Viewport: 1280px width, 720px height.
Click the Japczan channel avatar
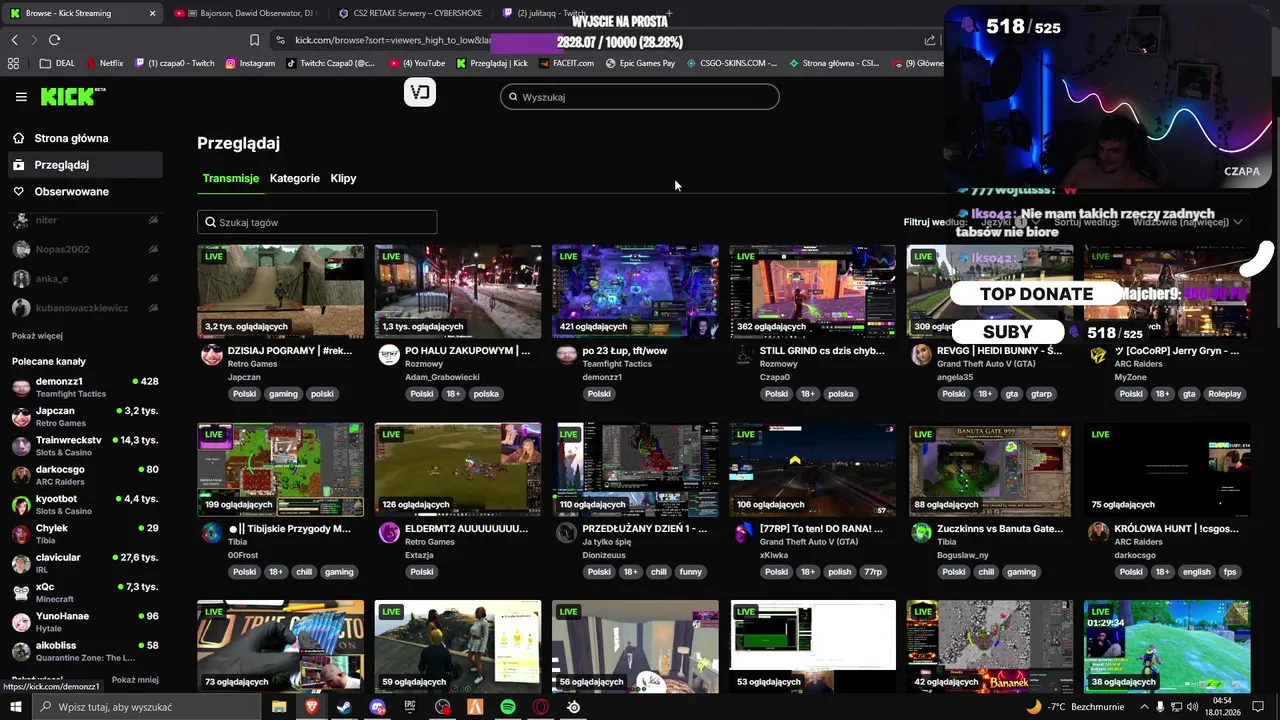(x=211, y=355)
